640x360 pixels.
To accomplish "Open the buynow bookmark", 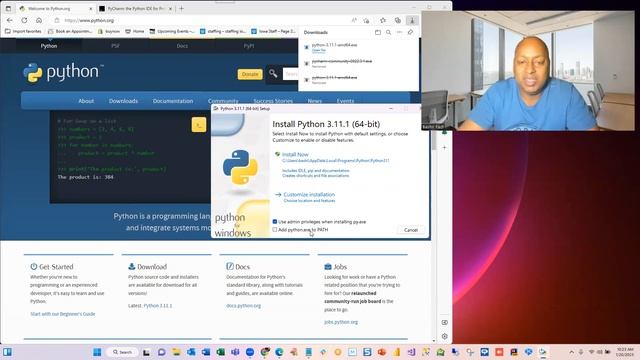I will [109, 31].
